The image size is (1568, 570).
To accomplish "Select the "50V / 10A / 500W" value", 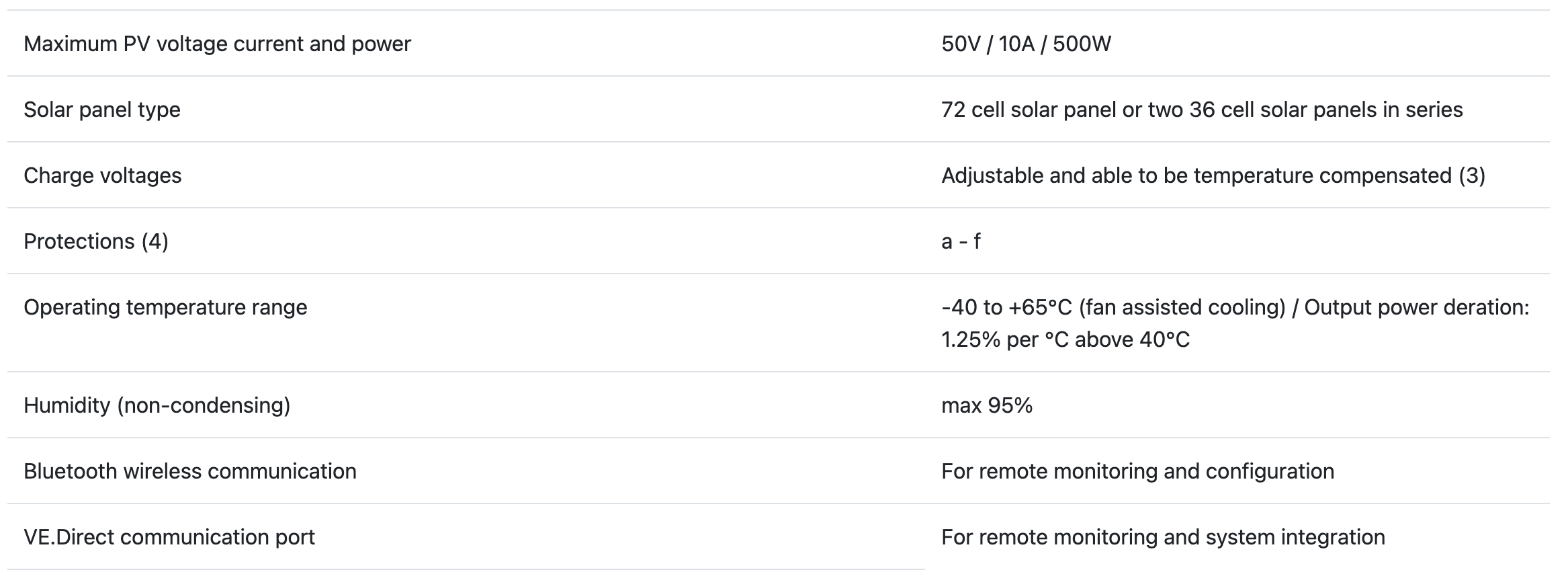I will [x=1026, y=44].
